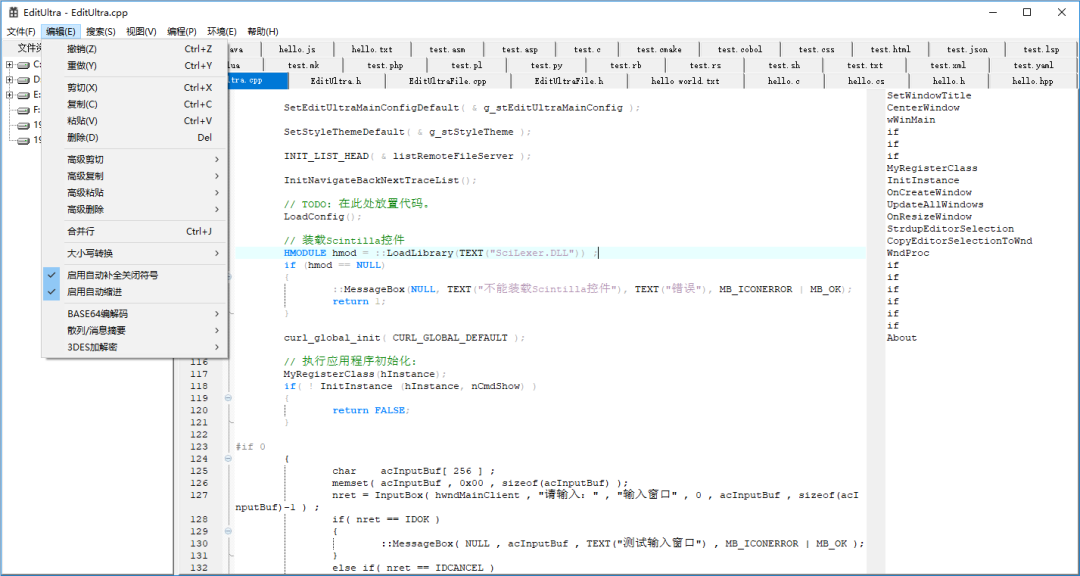Jump to MyRegisterClass in symbol list
Screen dimensions: 1080x576
(932, 168)
